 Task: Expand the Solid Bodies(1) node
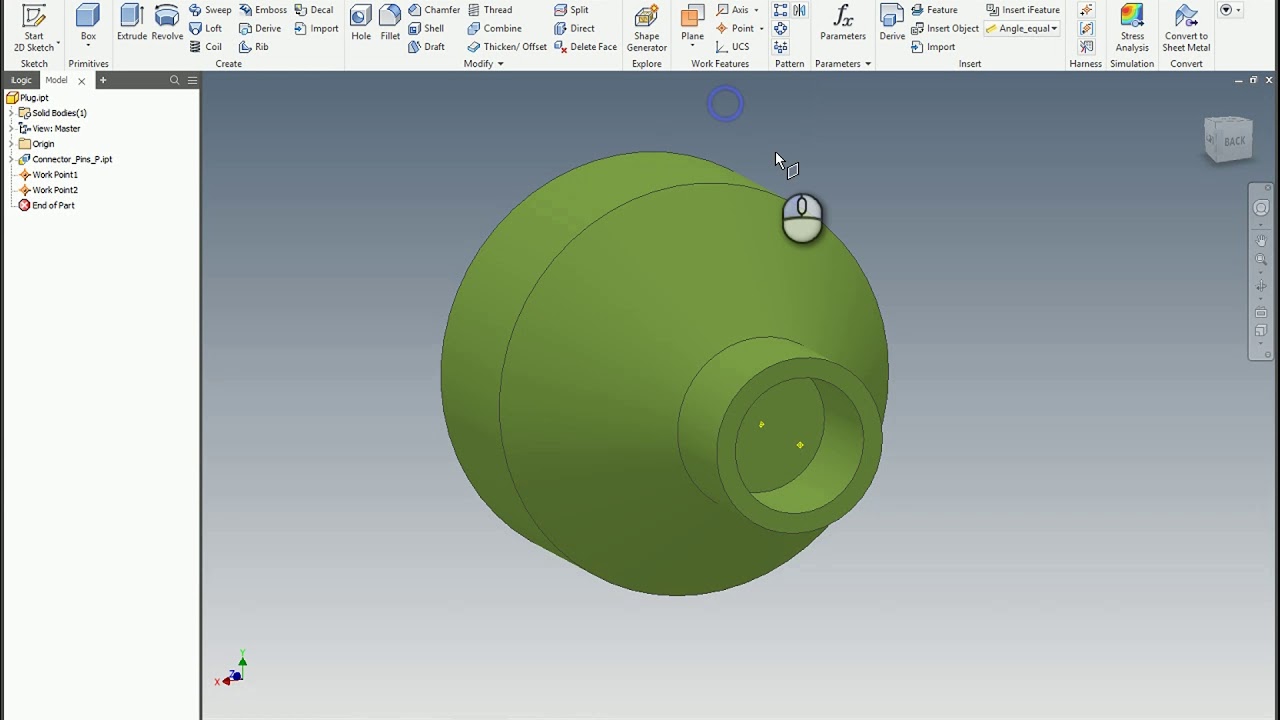click(x=11, y=113)
